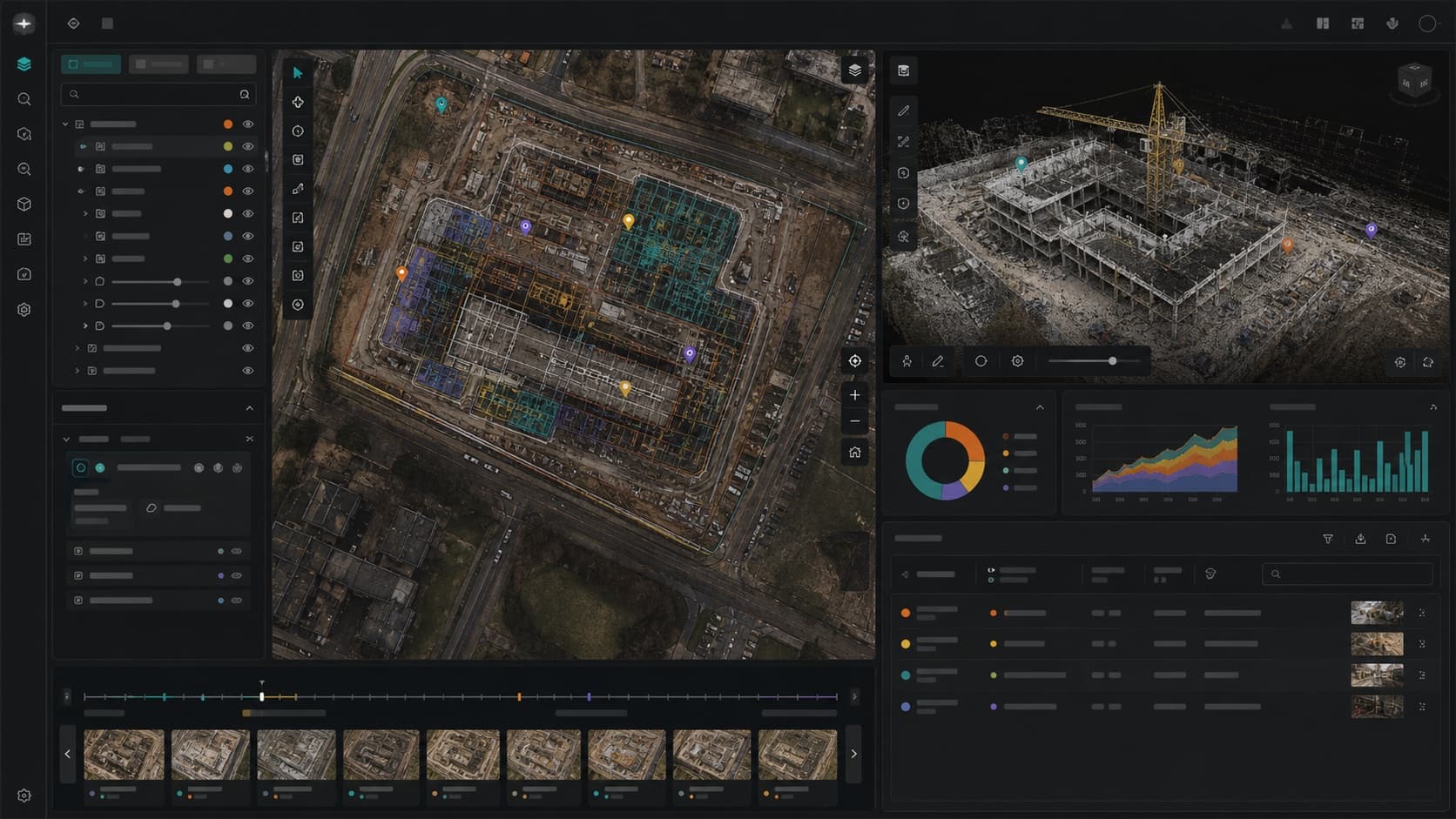This screenshot has width=1456, height=819.
Task: Click the gear icon in the 3D viewer's bottom bar
Action: (x=1017, y=361)
